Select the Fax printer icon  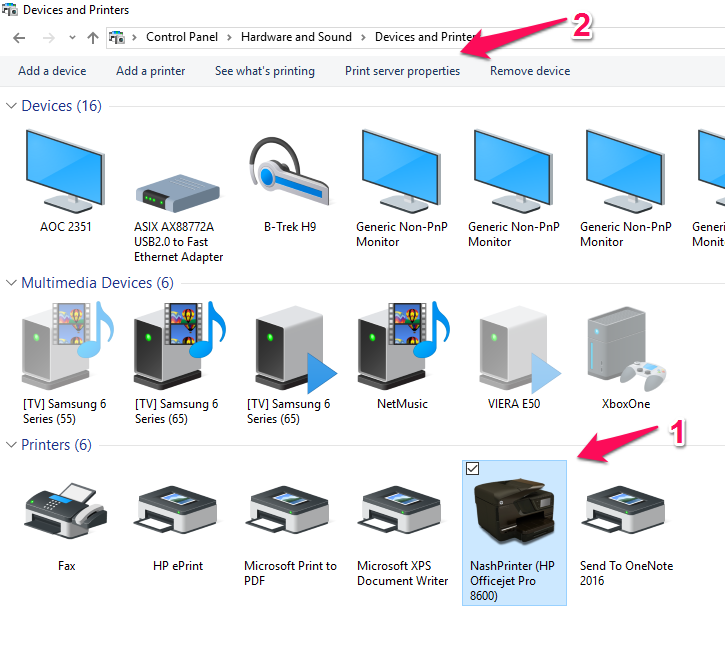coord(66,511)
